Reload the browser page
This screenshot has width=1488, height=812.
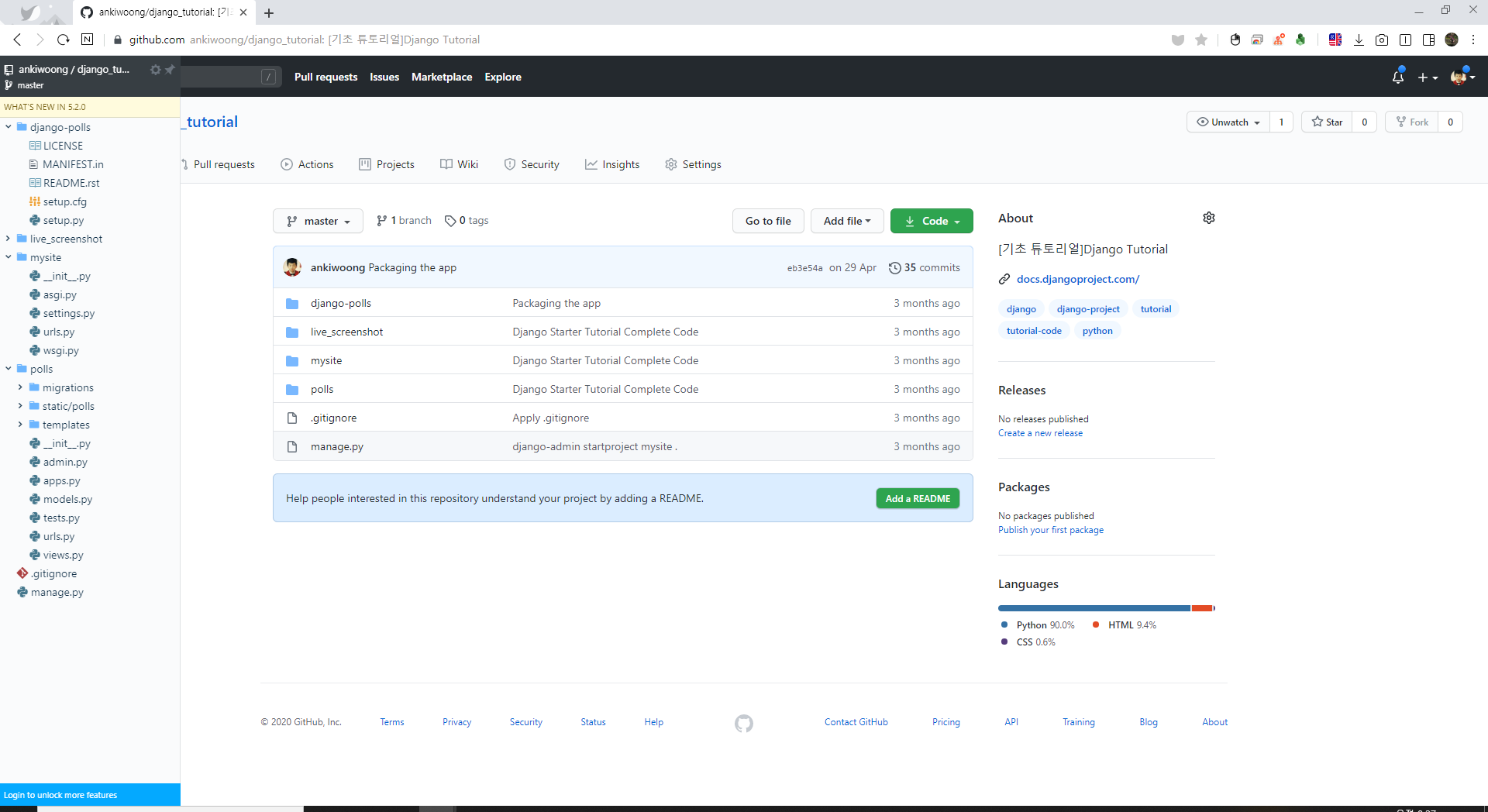coord(64,40)
